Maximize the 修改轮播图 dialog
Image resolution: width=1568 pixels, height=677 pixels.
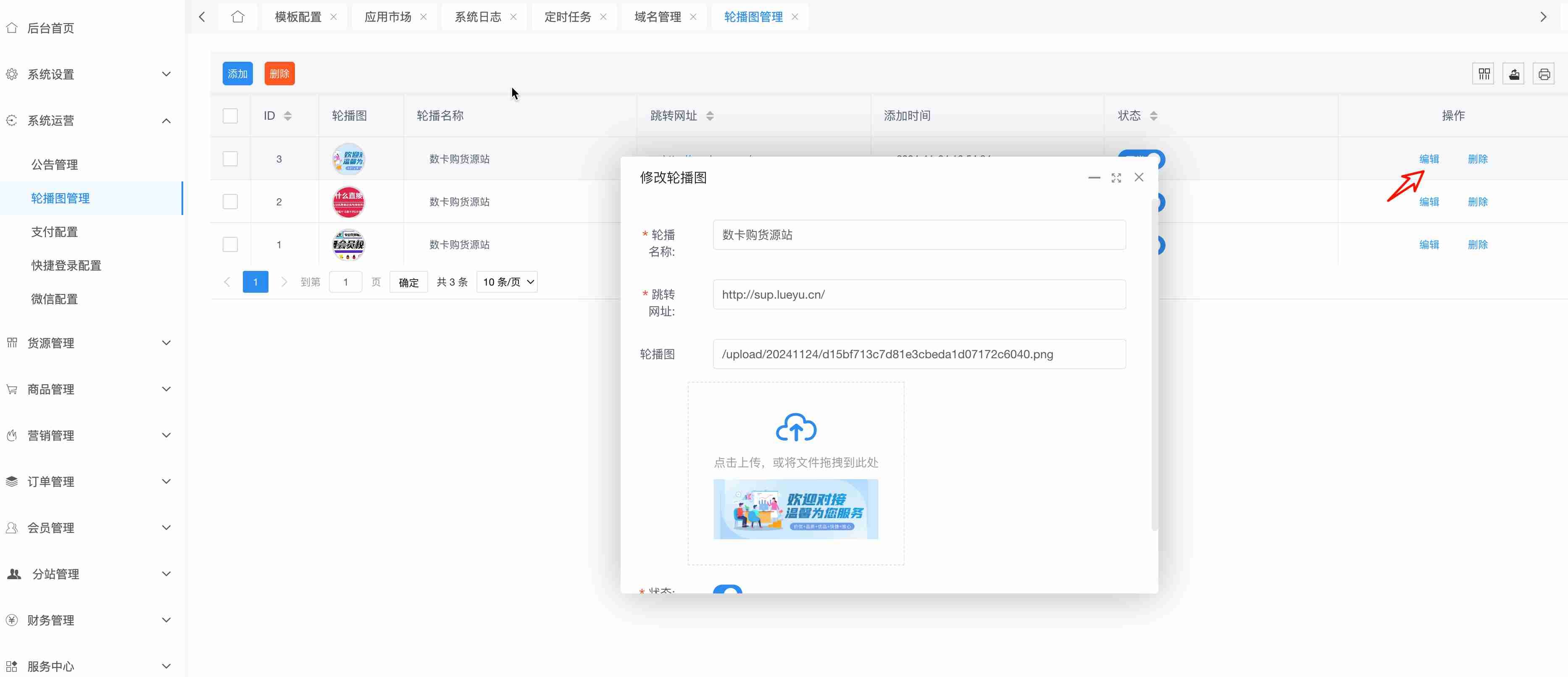pos(1116,178)
